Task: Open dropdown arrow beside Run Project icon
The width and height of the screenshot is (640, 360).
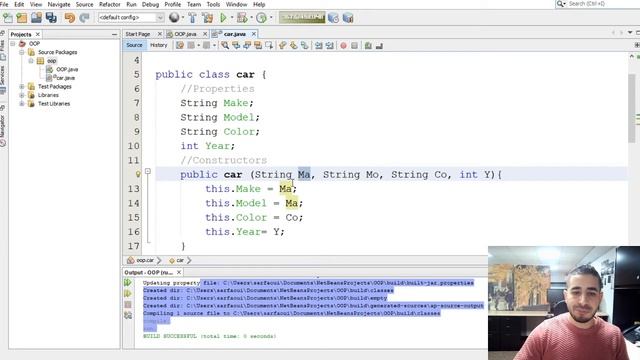Action: [x=231, y=18]
